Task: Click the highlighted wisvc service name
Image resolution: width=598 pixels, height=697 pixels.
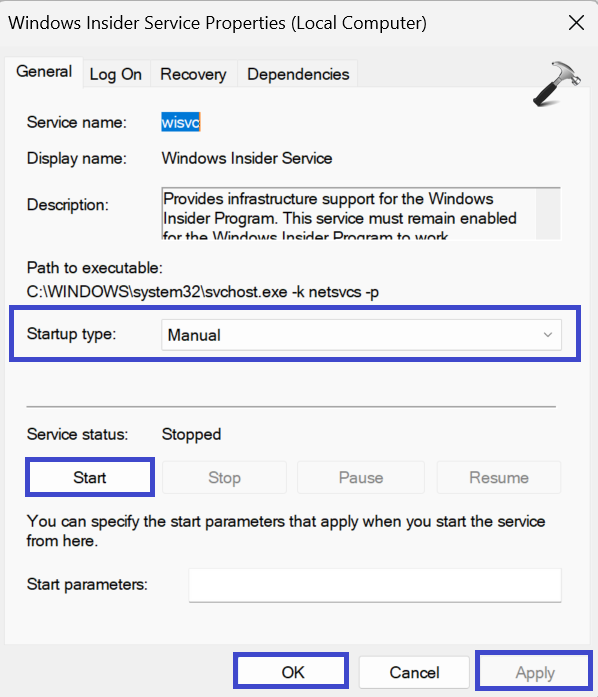Action: (x=181, y=122)
